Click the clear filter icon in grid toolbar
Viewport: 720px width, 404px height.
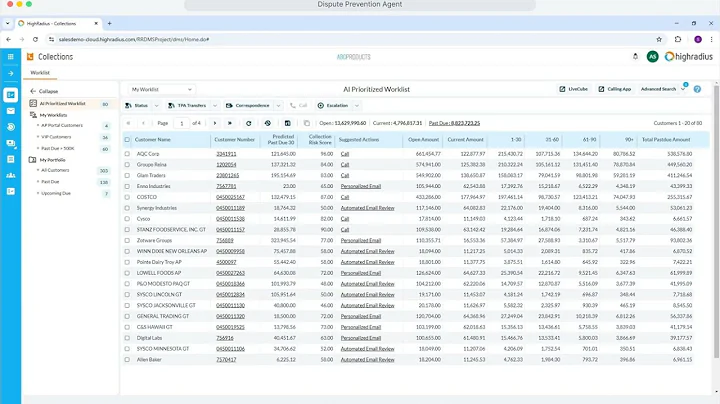(268, 123)
